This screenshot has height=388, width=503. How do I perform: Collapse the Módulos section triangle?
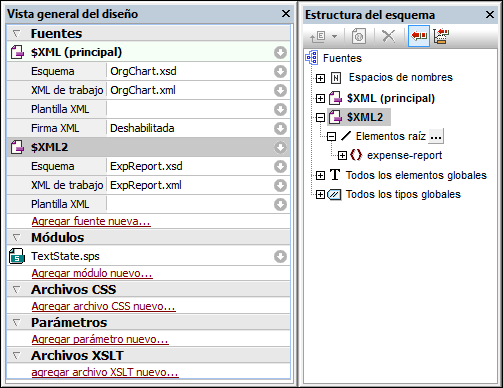[x=16, y=237]
